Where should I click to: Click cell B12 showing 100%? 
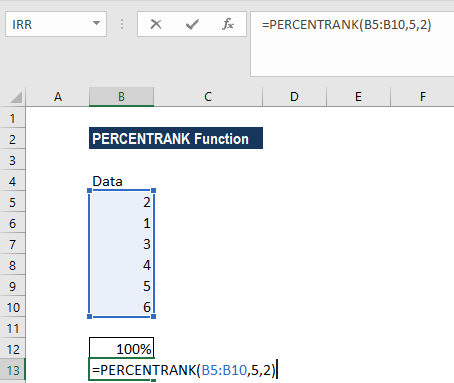click(x=121, y=348)
